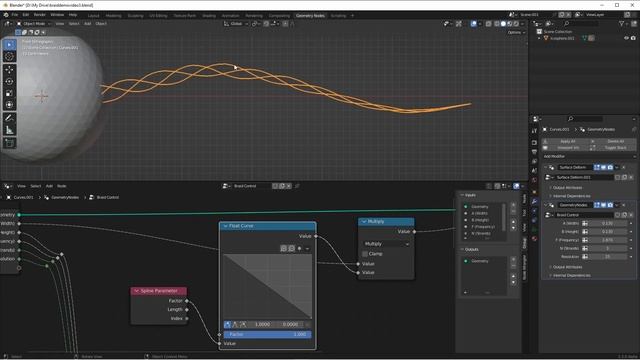The image size is (640, 360).
Task: Click the Delete All button
Action: [613, 141]
